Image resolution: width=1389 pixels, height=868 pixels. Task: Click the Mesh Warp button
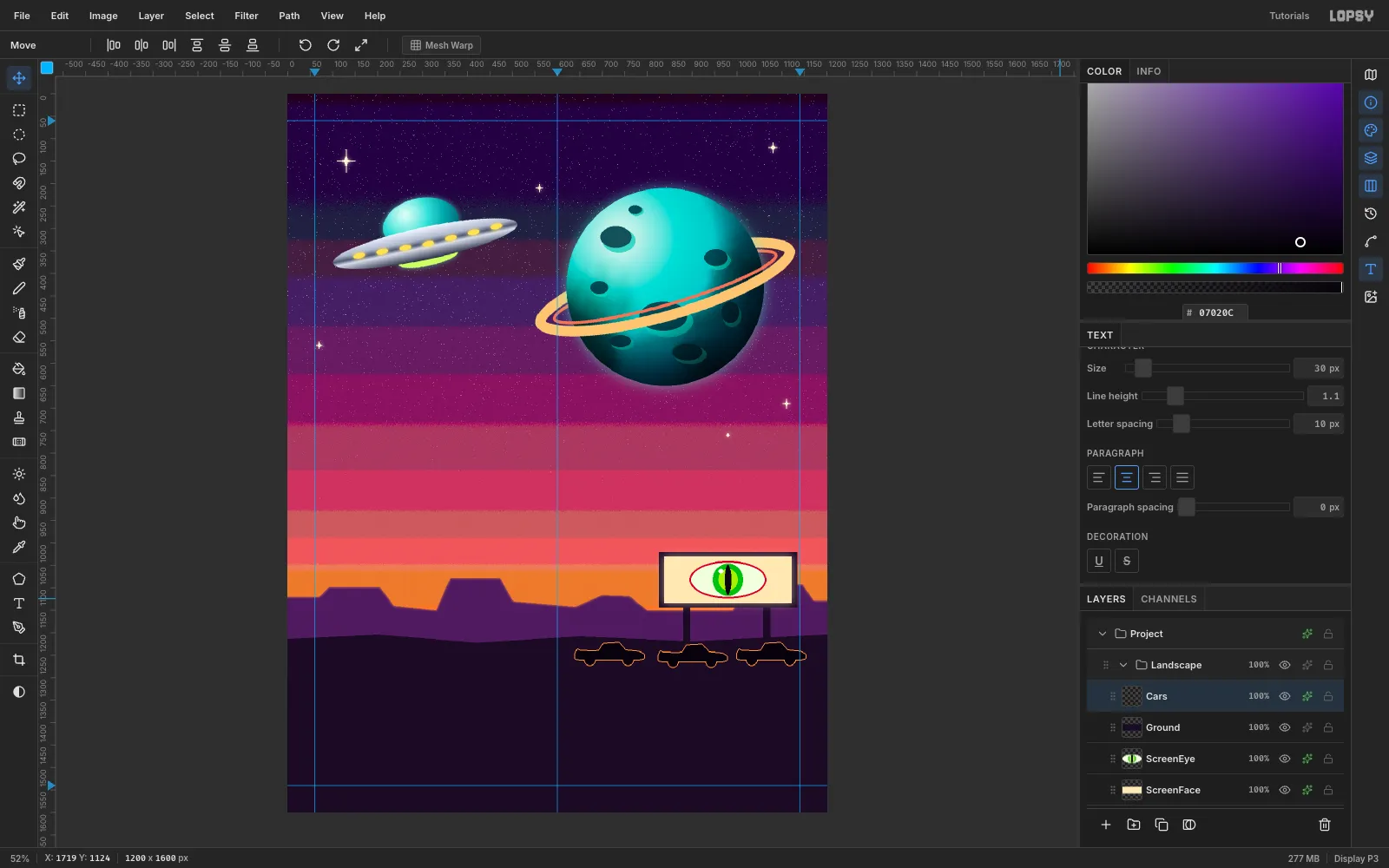[x=442, y=45]
